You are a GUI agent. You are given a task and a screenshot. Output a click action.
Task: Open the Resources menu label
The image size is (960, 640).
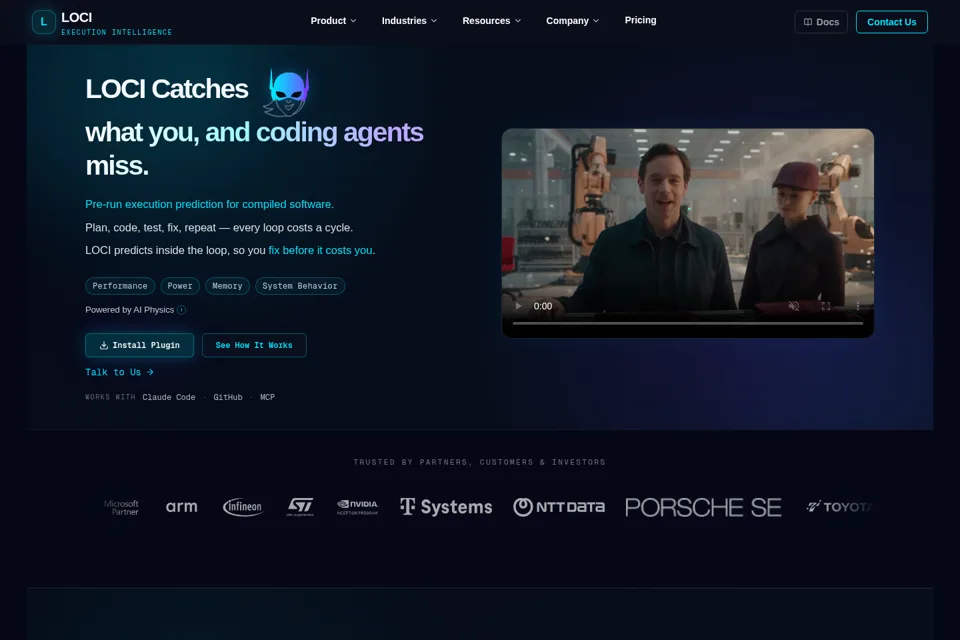point(486,21)
